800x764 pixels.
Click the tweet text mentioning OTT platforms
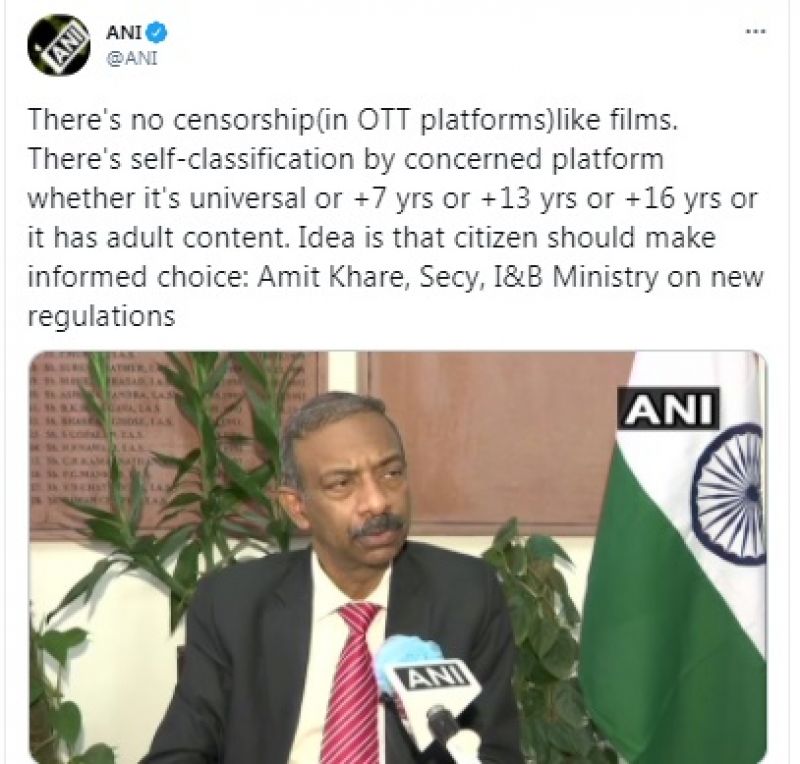pyautogui.click(x=353, y=120)
